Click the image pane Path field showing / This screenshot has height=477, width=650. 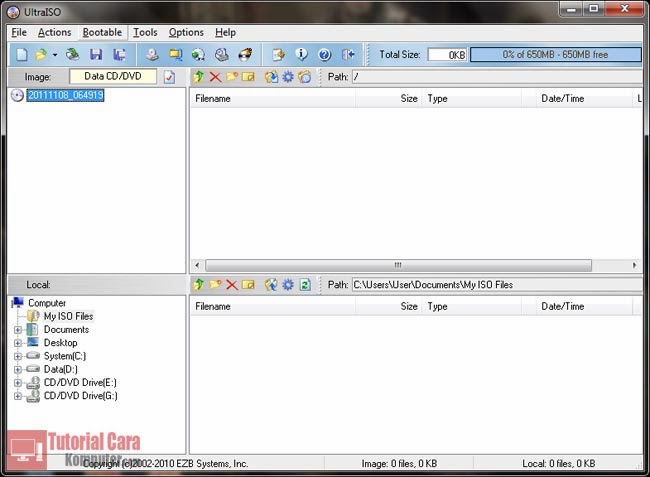497,77
